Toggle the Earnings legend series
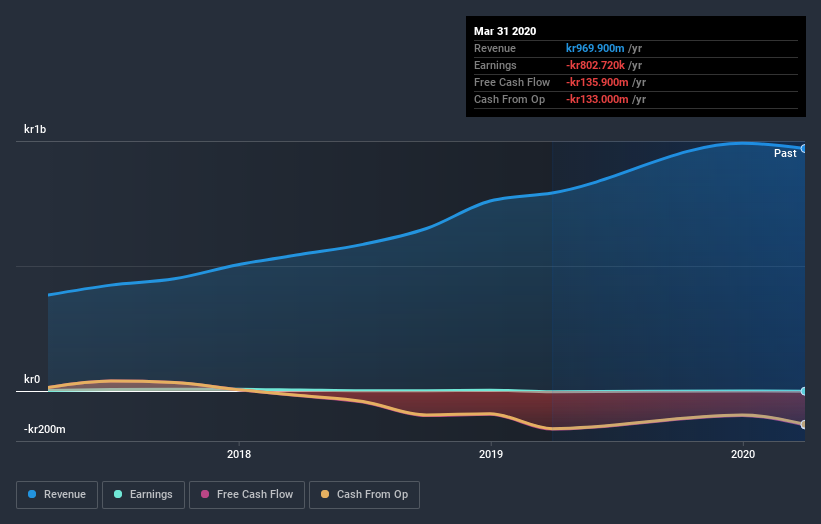 click(x=143, y=495)
